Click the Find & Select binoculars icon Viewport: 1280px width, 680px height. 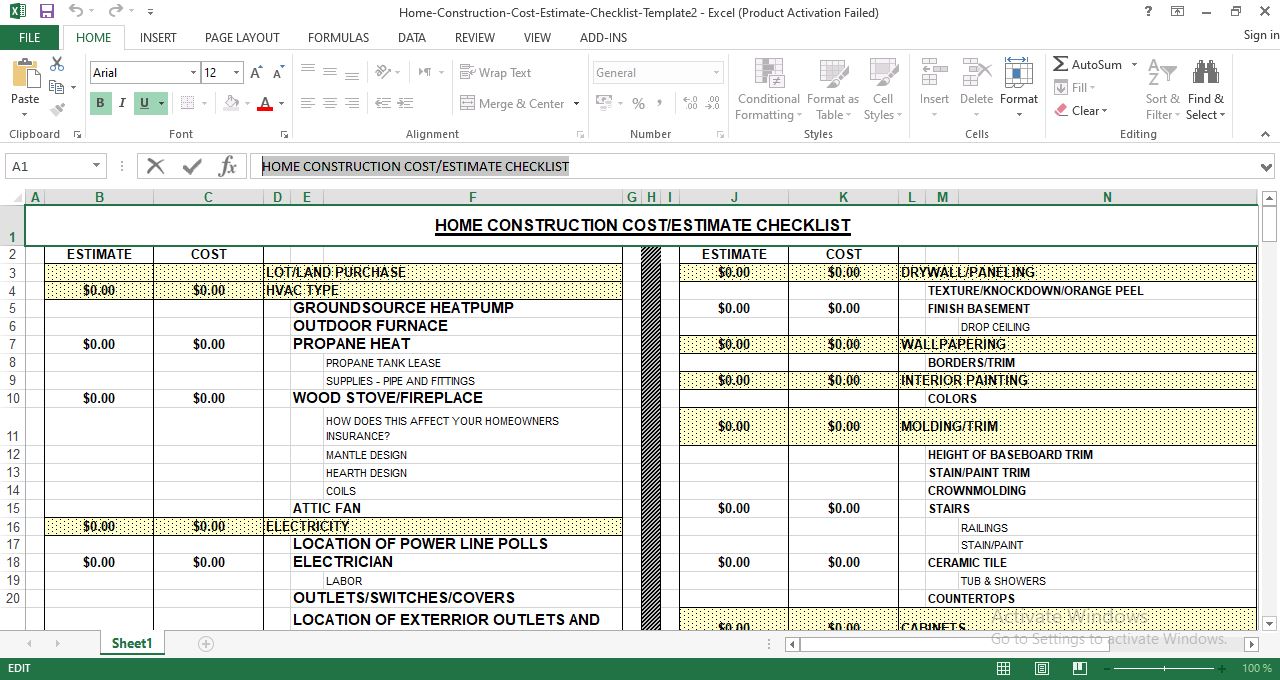[1205, 75]
